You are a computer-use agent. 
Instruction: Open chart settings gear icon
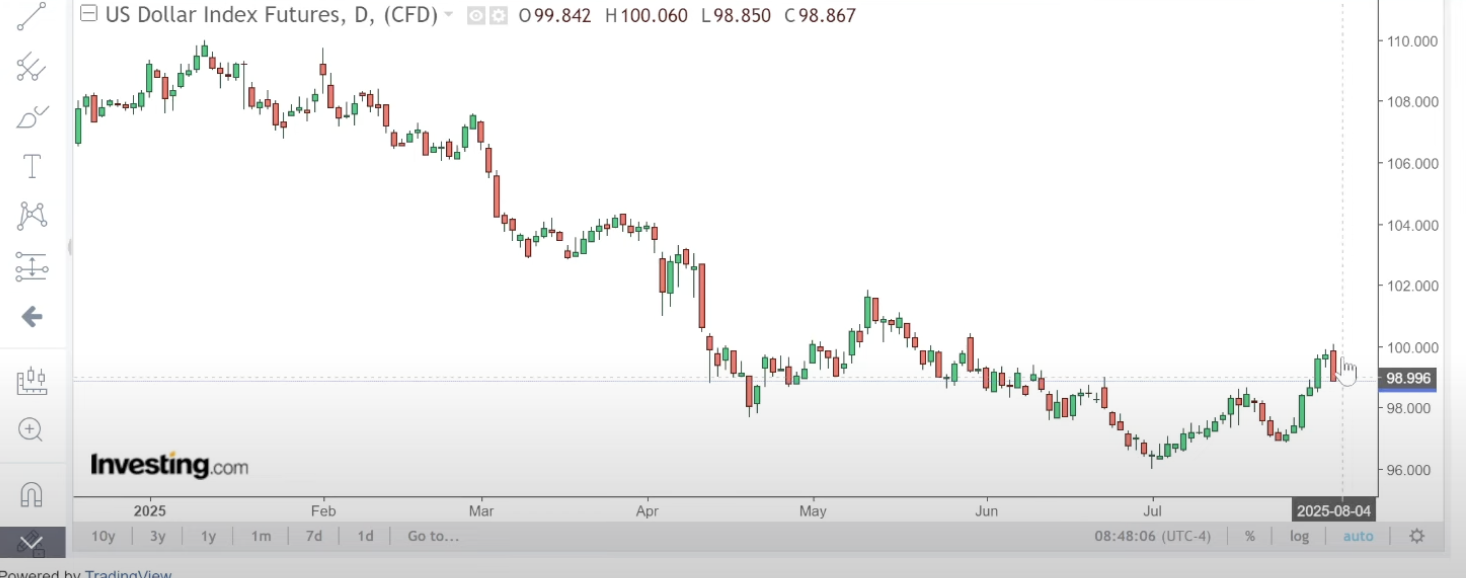pyautogui.click(x=1416, y=536)
